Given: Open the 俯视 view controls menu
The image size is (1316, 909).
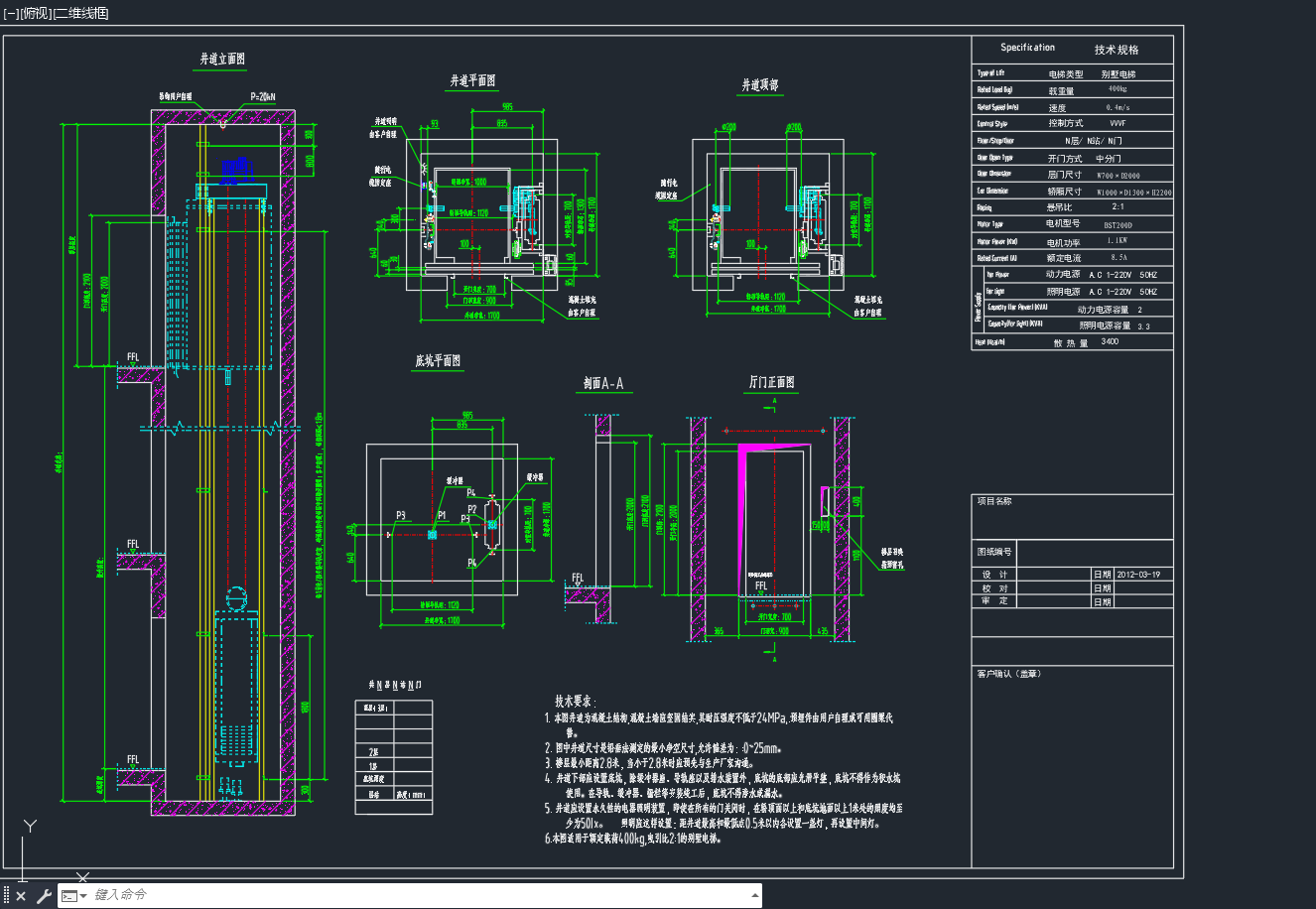Looking at the screenshot, I should click(36, 13).
